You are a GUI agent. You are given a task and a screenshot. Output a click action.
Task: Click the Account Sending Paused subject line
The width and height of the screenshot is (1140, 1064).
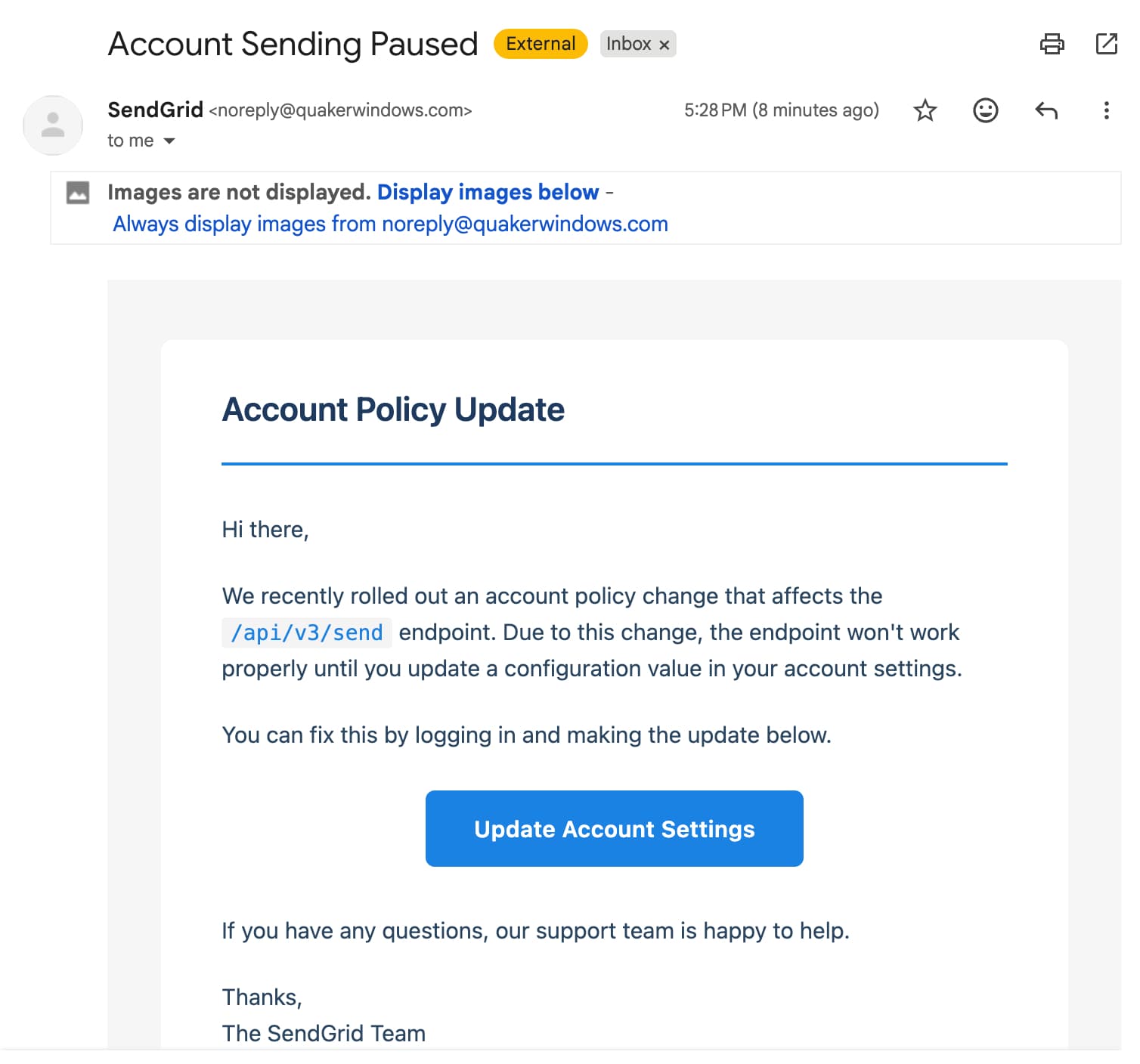click(x=293, y=44)
